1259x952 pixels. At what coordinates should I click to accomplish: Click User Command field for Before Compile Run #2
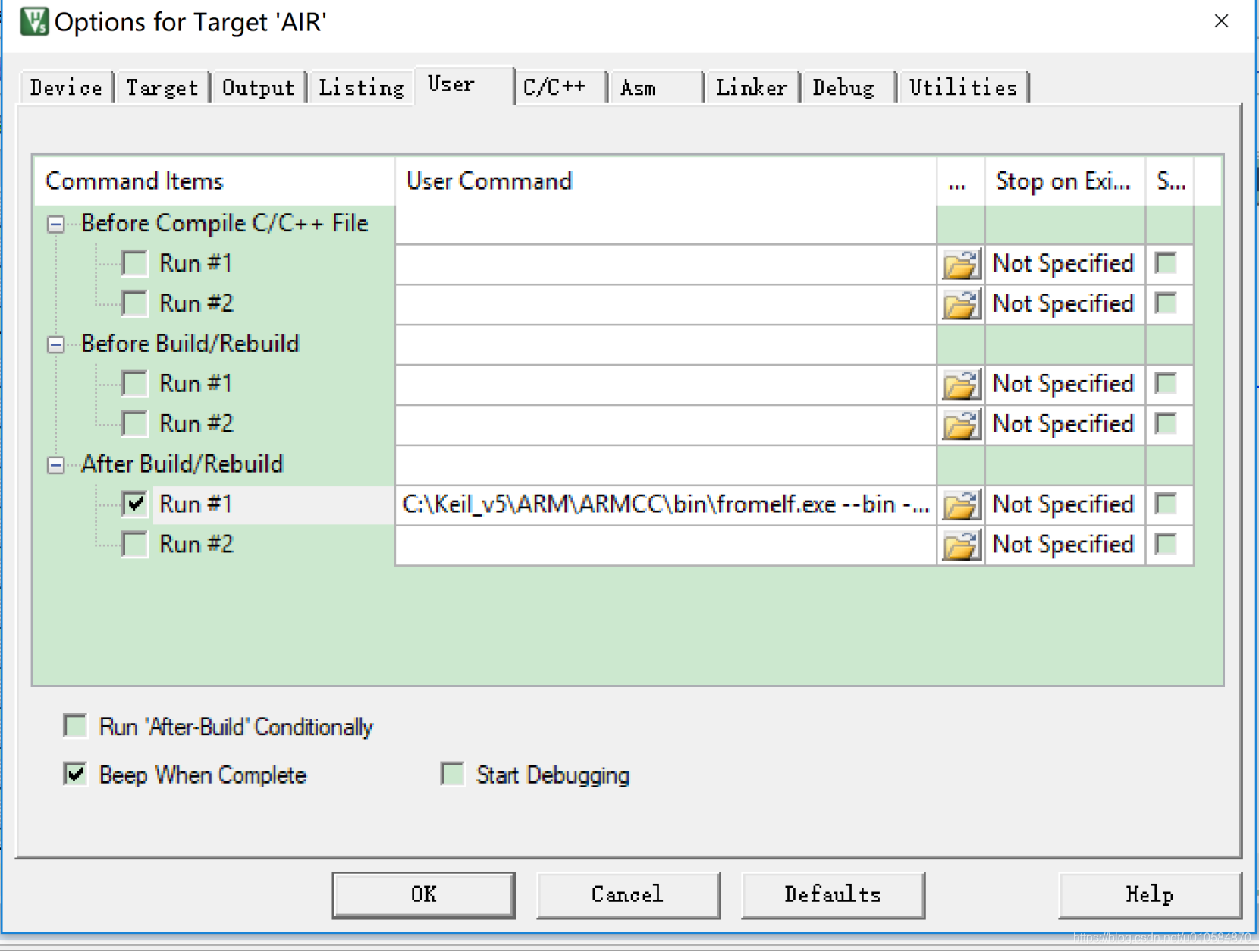(x=666, y=304)
